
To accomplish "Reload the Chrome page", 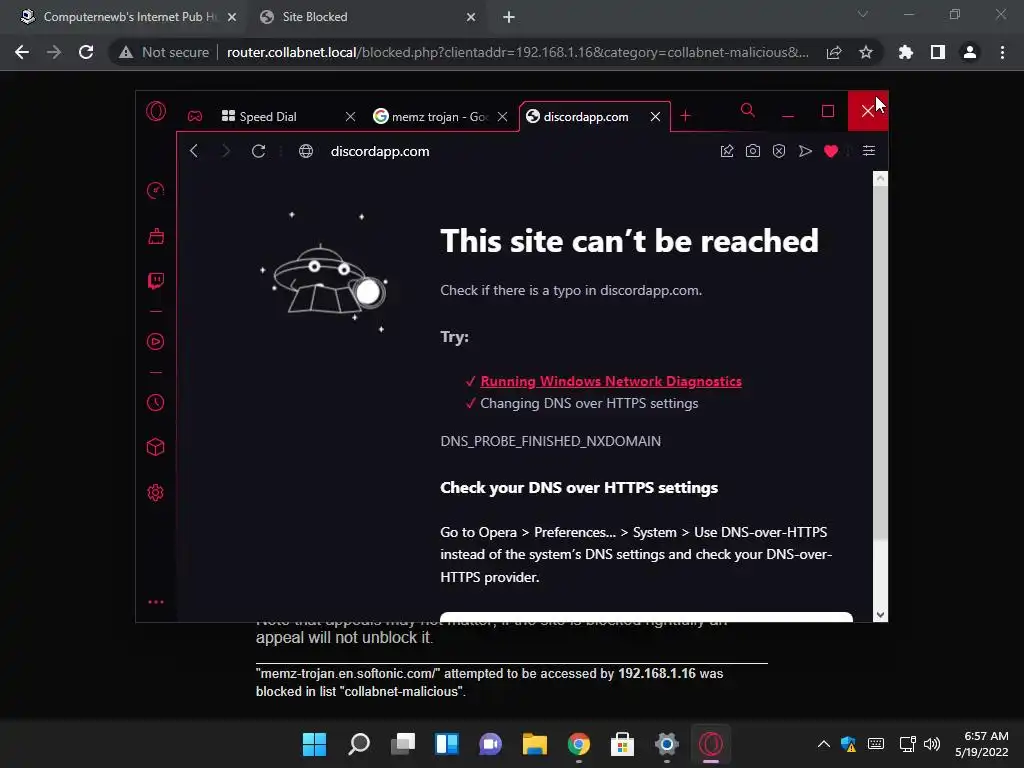I will (86, 52).
